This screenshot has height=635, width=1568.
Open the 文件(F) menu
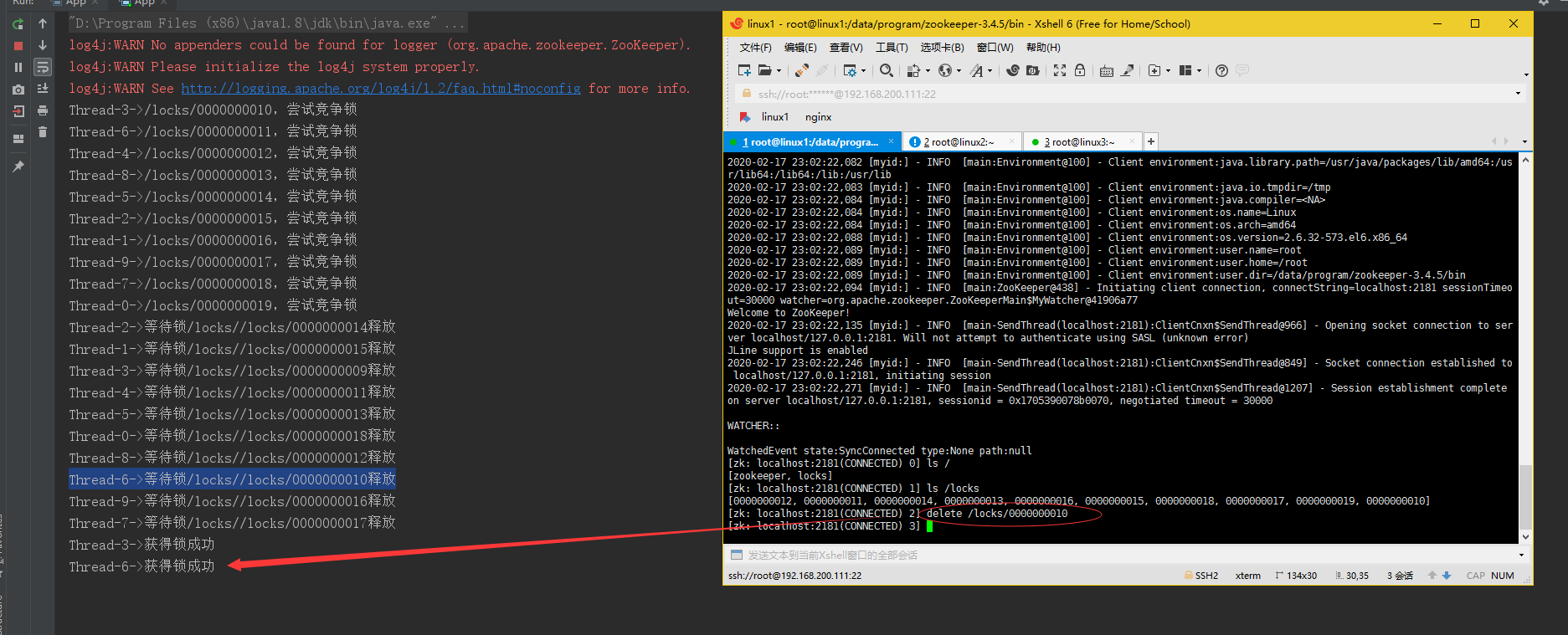pos(755,47)
